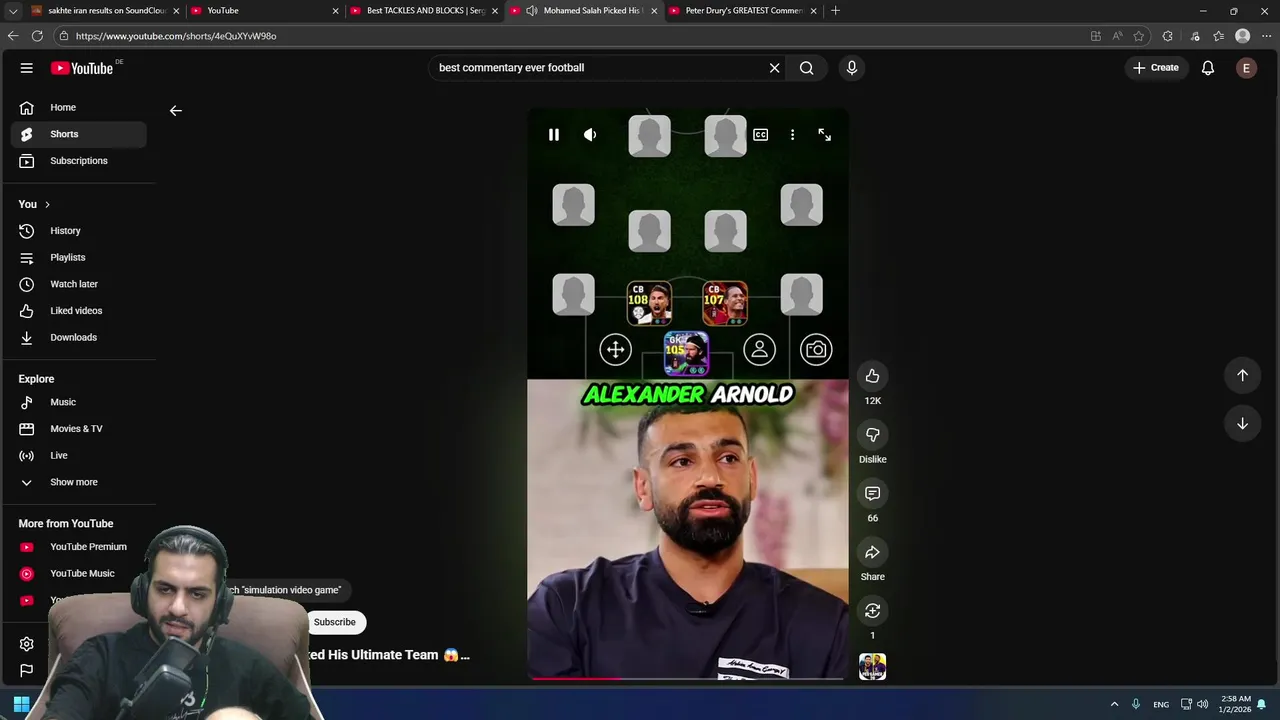Switch to the Best TACKLES AND BLOCKS tab

(424, 11)
